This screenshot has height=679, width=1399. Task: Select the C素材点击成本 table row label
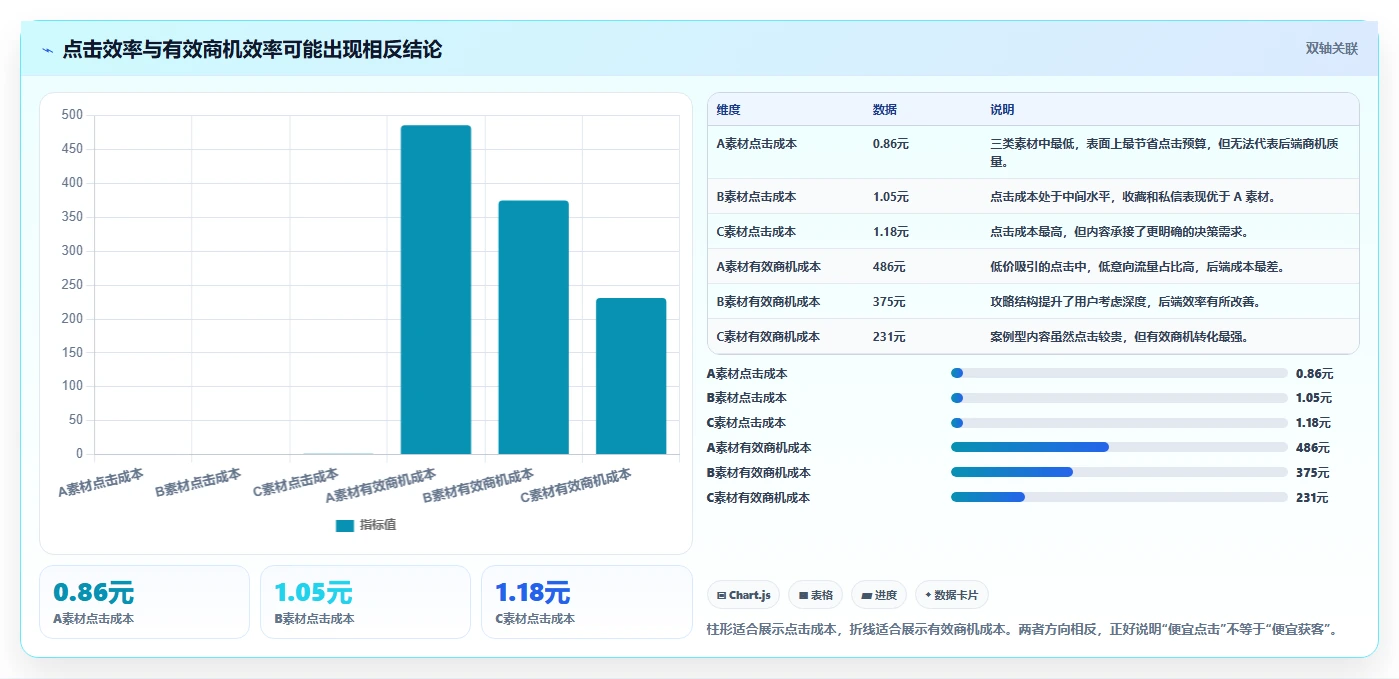click(x=756, y=232)
